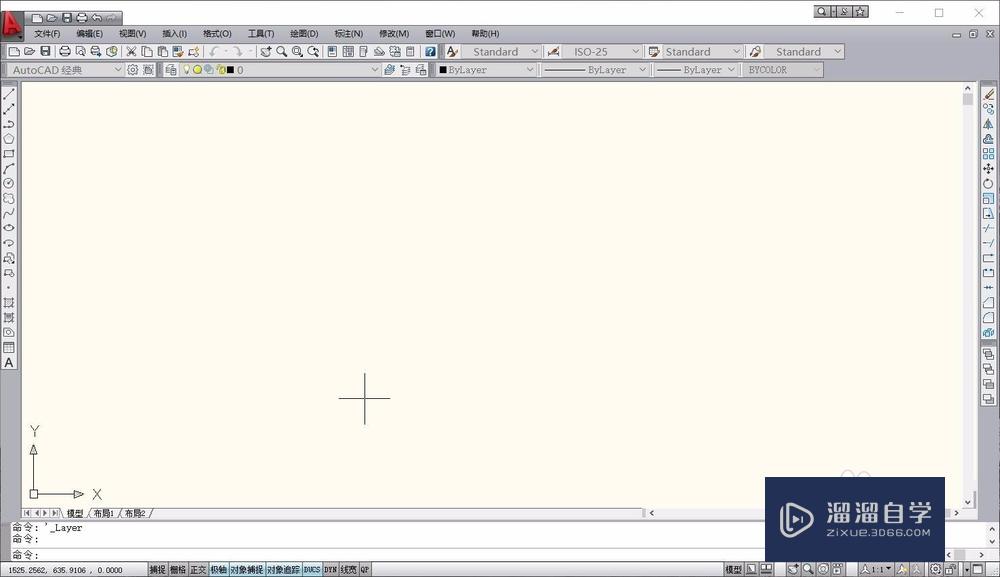The image size is (1000, 577).
Task: Turn on grid display with 栅格
Action: pyautogui.click(x=177, y=568)
